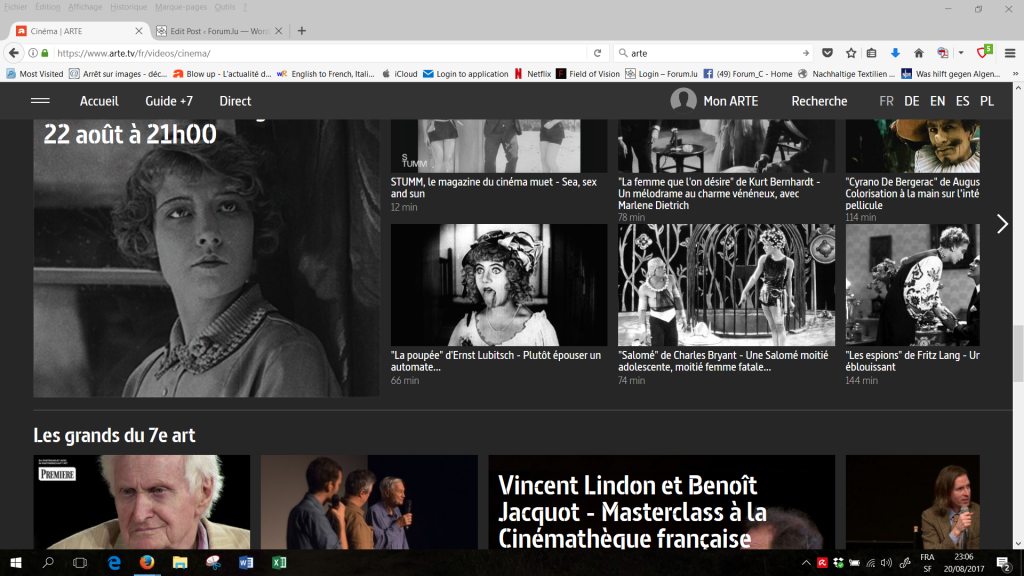Switch to the Edit Post Forum.lu tab
The height and width of the screenshot is (576, 1024).
(x=219, y=31)
